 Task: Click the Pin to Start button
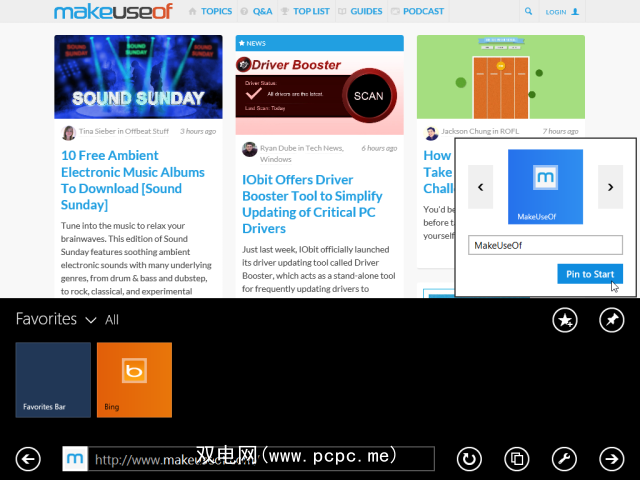point(590,274)
